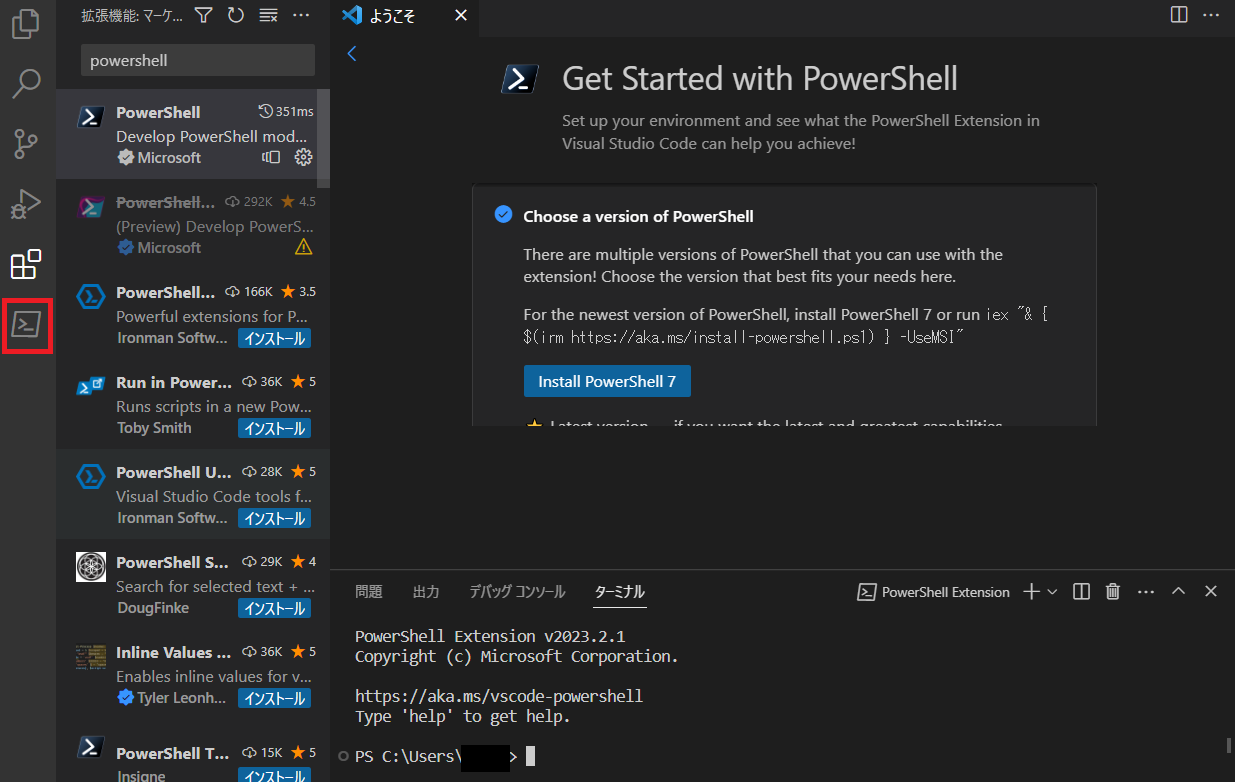Switch to the 問題 panel tab
This screenshot has width=1235, height=782.
pyautogui.click(x=369, y=592)
